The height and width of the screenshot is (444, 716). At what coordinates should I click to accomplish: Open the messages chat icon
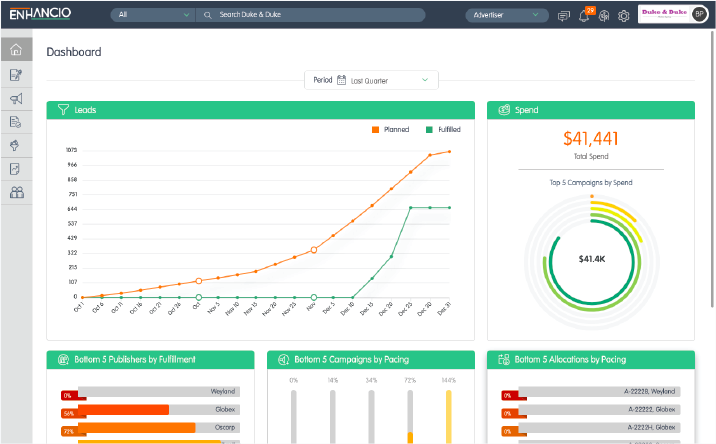pos(563,16)
